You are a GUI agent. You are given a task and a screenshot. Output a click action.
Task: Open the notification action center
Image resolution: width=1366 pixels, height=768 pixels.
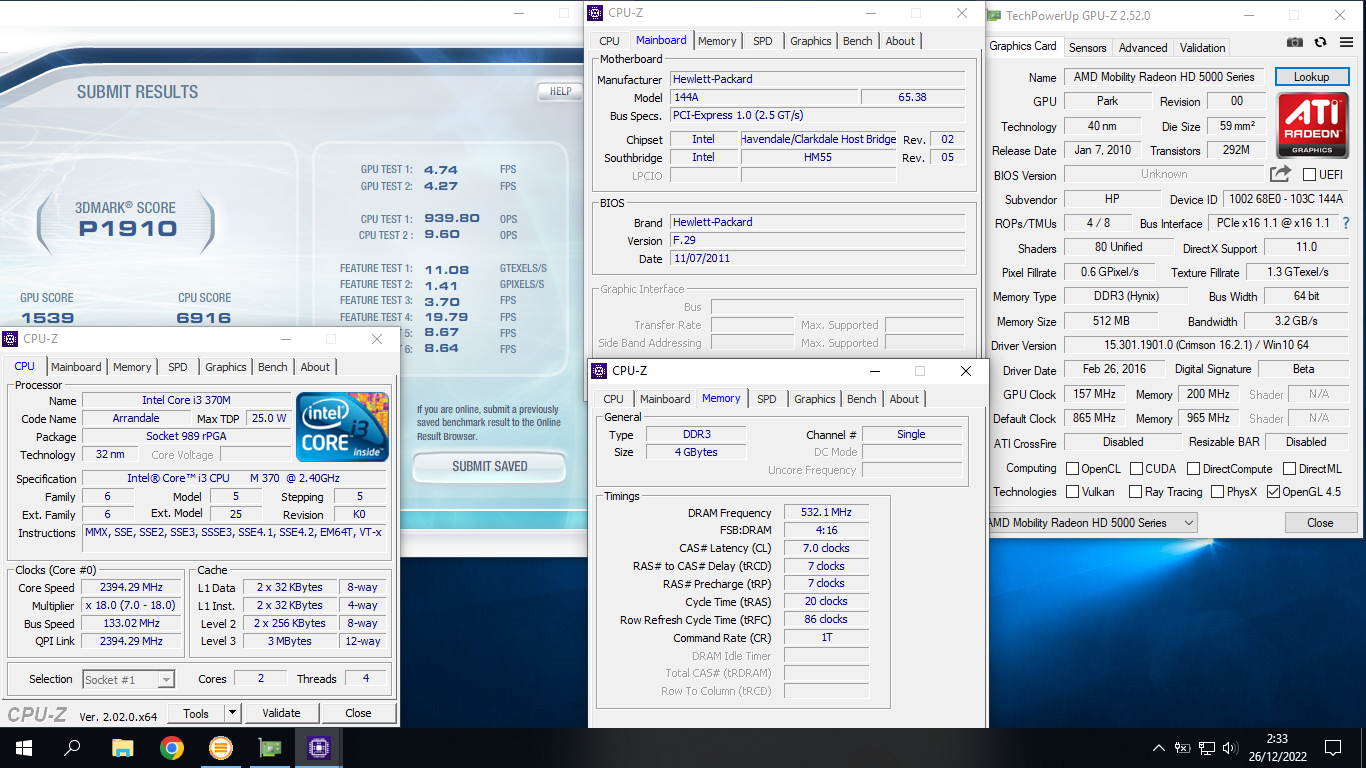click(1332, 747)
